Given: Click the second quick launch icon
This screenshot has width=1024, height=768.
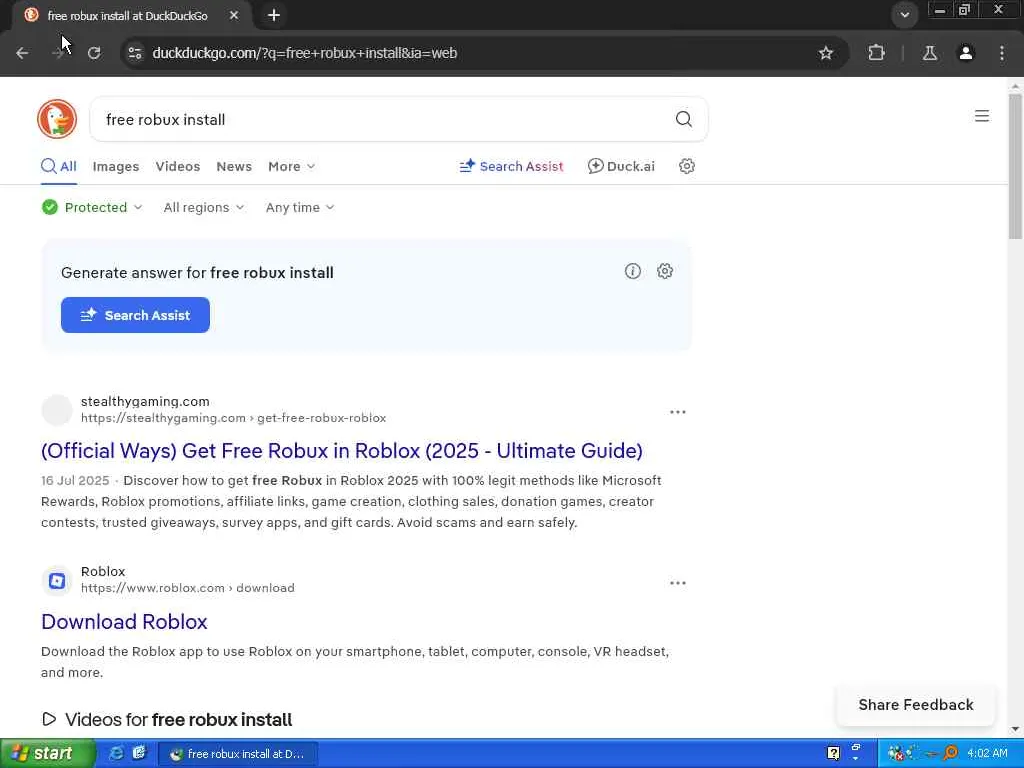Looking at the screenshot, I should tap(139, 753).
